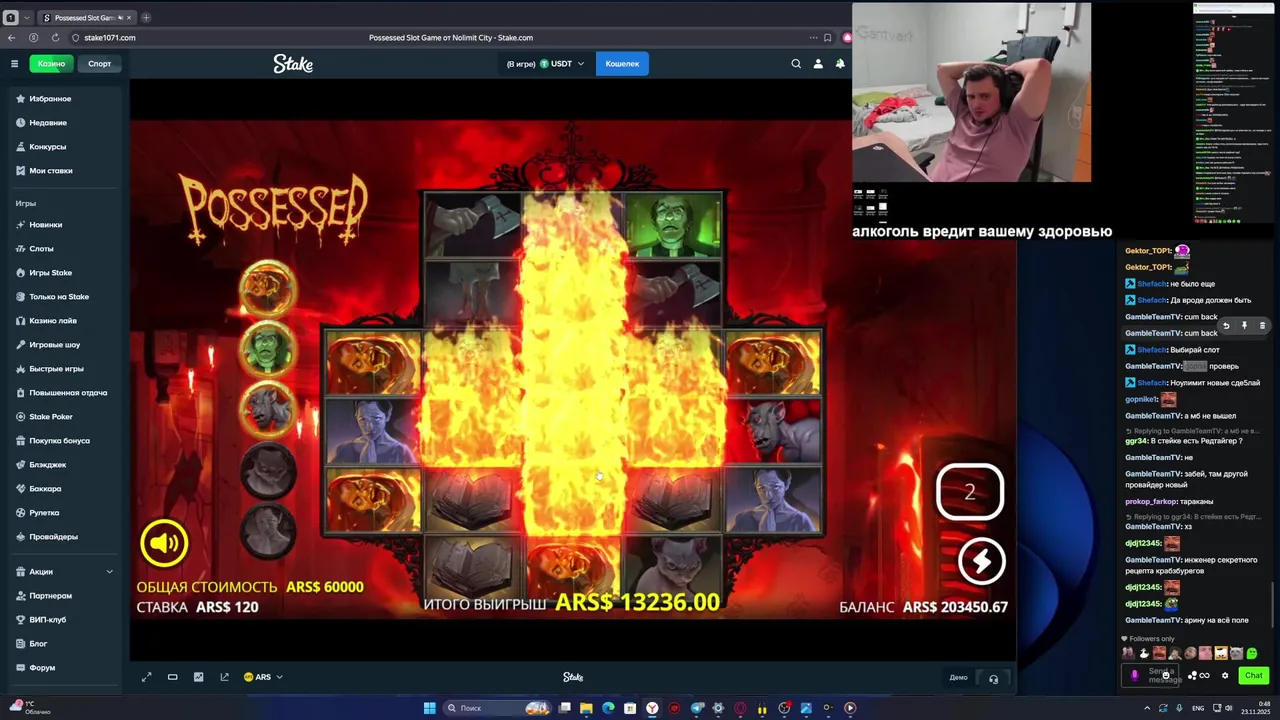Click the Повышенная отдача sidebar icon
Viewport: 1280px width, 720px height.
tap(20, 393)
